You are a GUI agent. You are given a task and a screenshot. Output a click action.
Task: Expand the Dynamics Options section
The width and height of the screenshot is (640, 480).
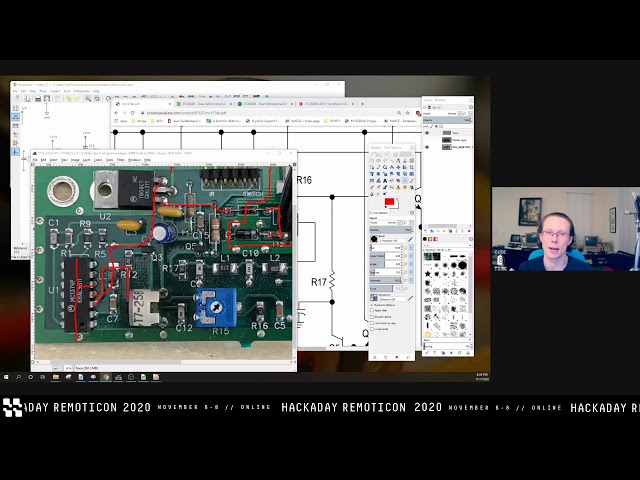(x=371, y=305)
